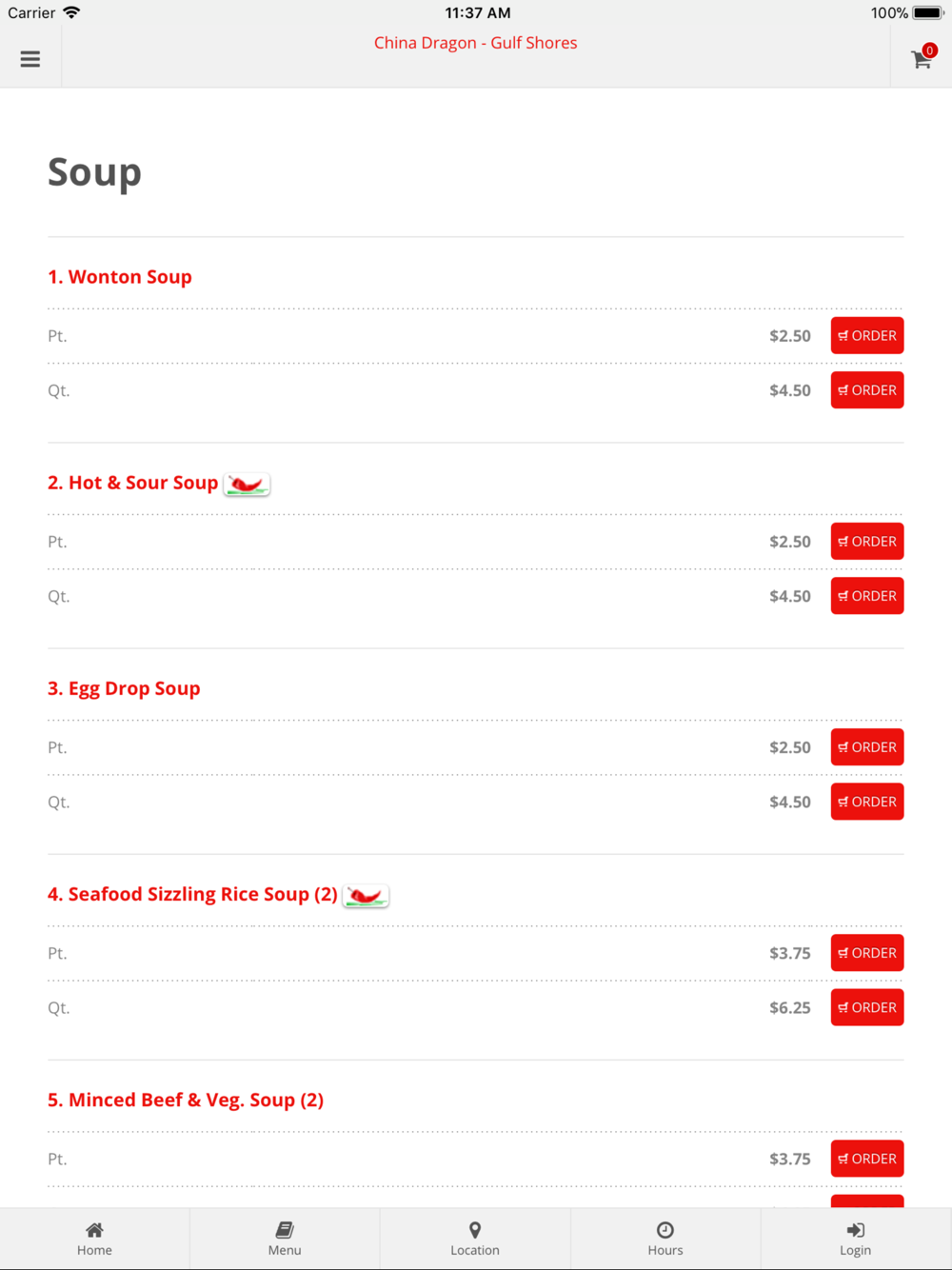This screenshot has height=1270, width=952.
Task: Click the spicy chili icon beside Hot & Sour Soup
Action: 247,485
